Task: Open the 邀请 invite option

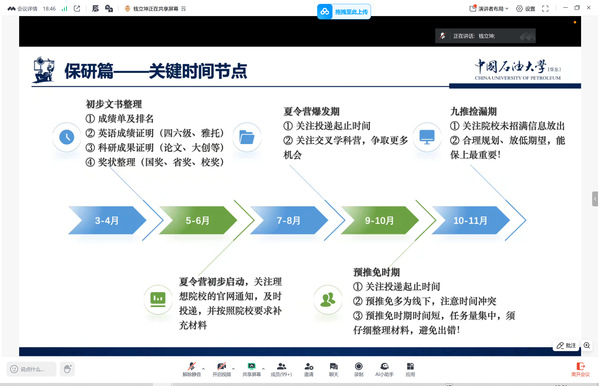Action: pos(309,370)
